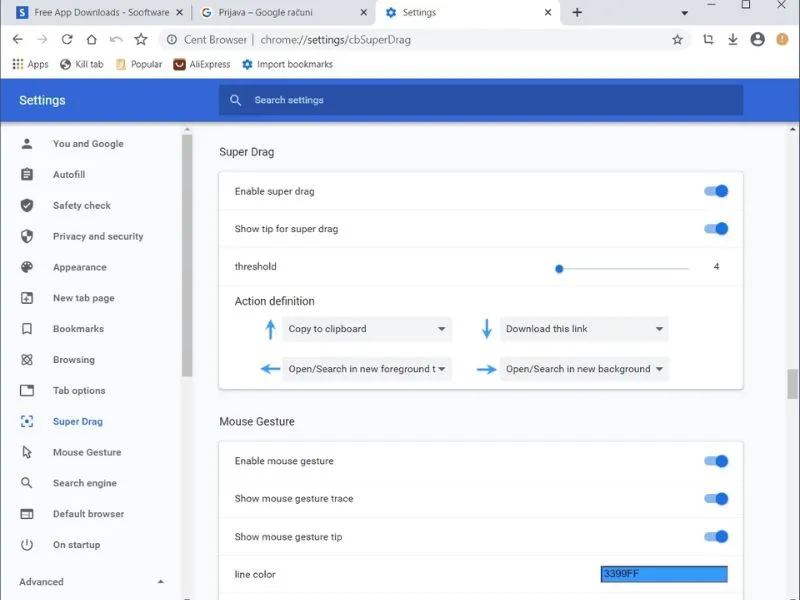Click the Browsing sidebar icon
This screenshot has width=800, height=600.
point(27,360)
